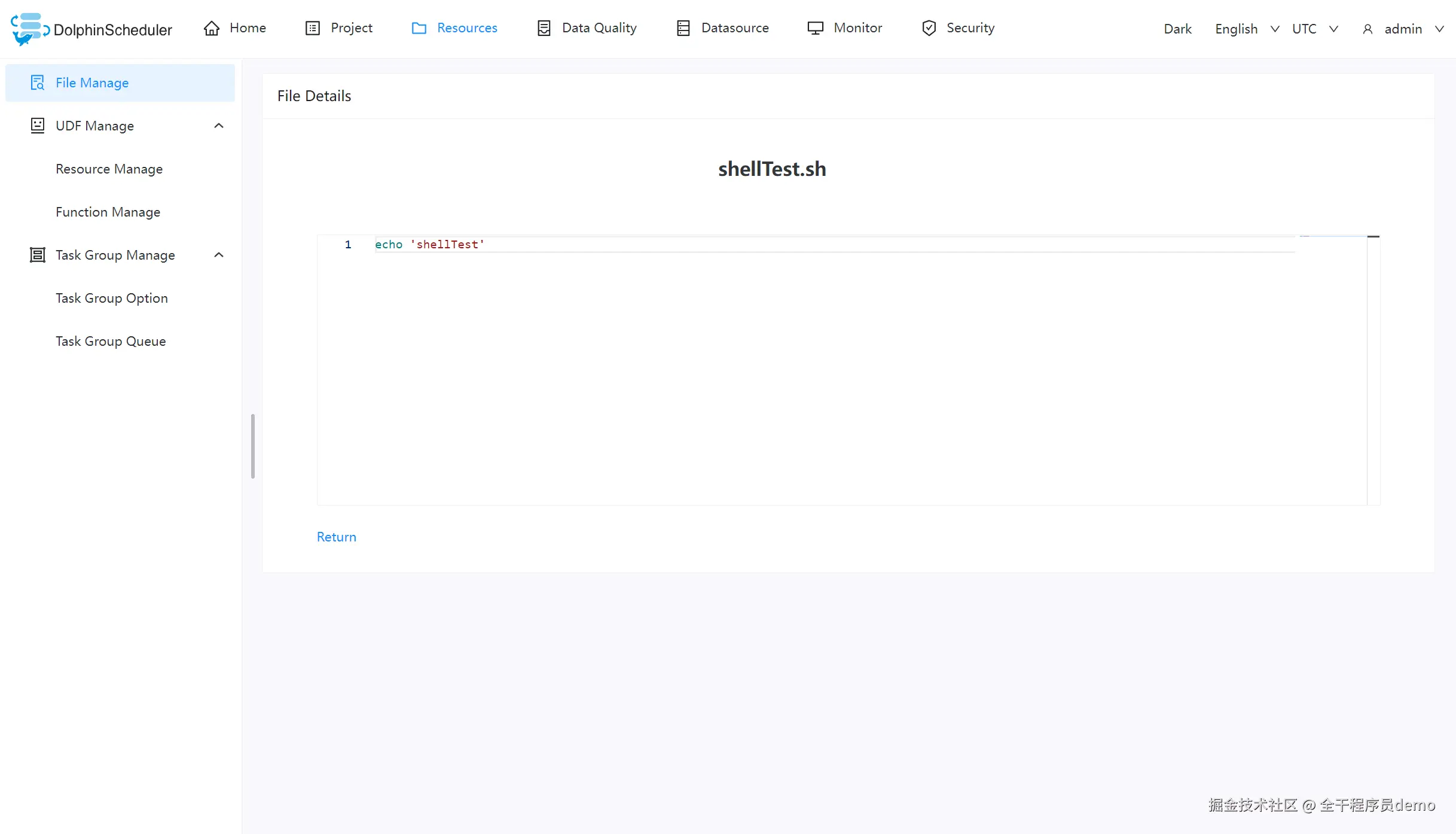Open Resource Manage in sidebar
This screenshot has width=1456, height=834.
point(109,169)
